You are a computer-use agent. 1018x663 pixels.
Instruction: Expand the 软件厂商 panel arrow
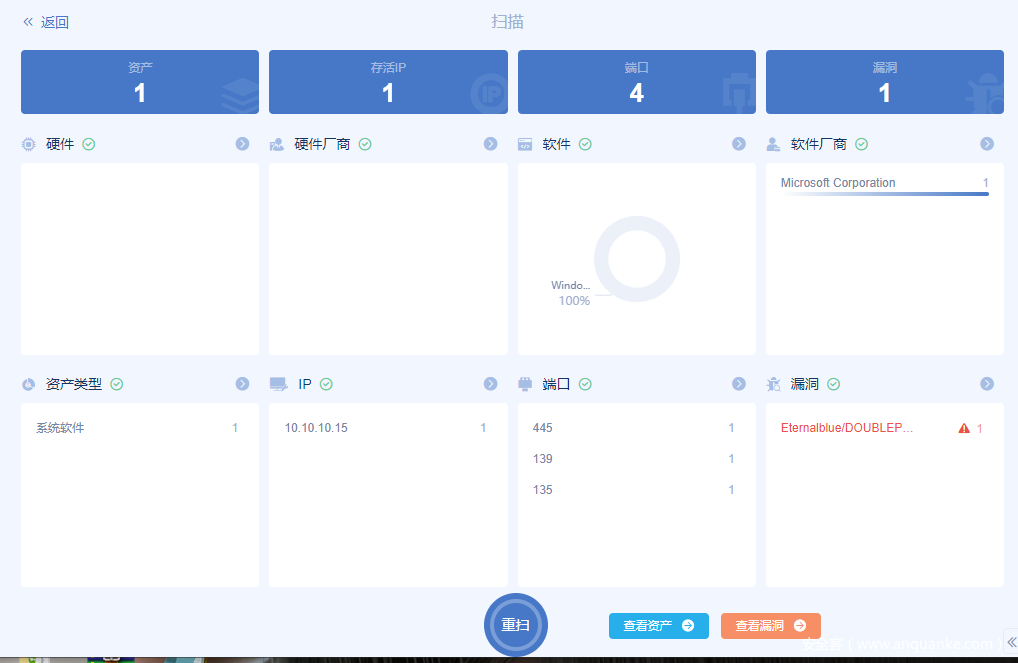coord(987,144)
